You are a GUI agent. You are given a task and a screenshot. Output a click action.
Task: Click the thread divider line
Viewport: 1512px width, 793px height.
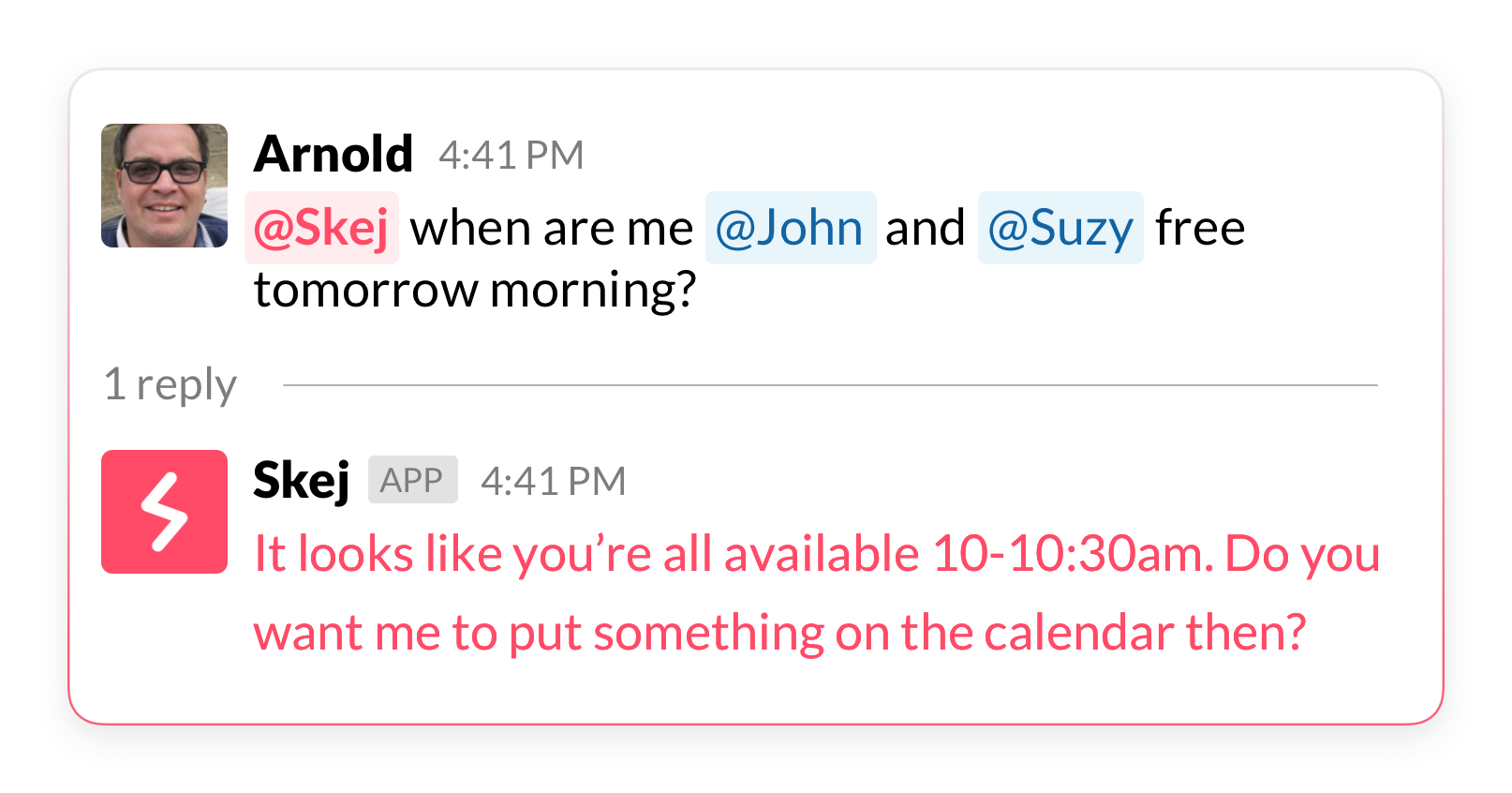[x=829, y=384]
